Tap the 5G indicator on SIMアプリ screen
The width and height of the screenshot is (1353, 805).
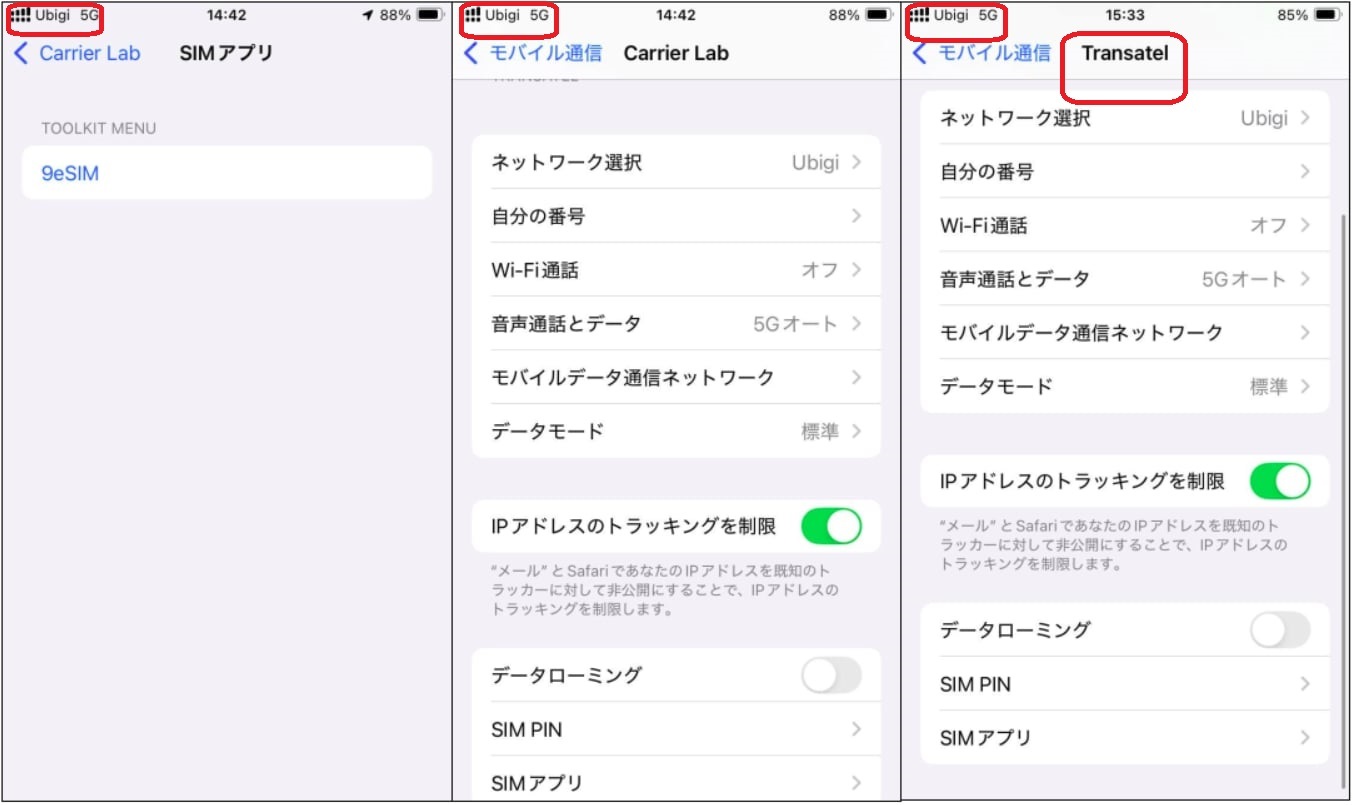[x=89, y=15]
